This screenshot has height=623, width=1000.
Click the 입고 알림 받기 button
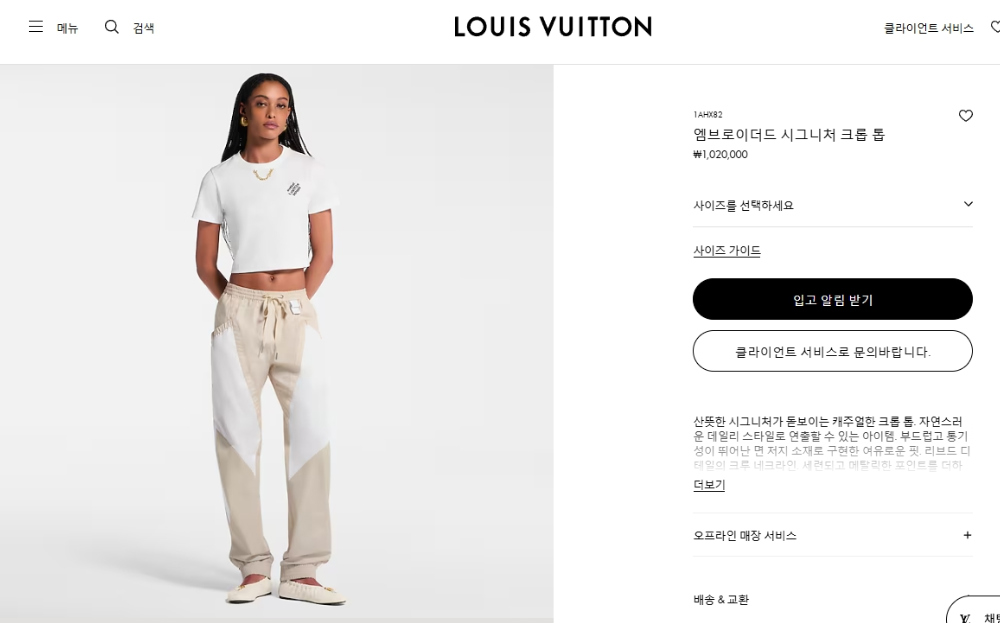point(832,299)
